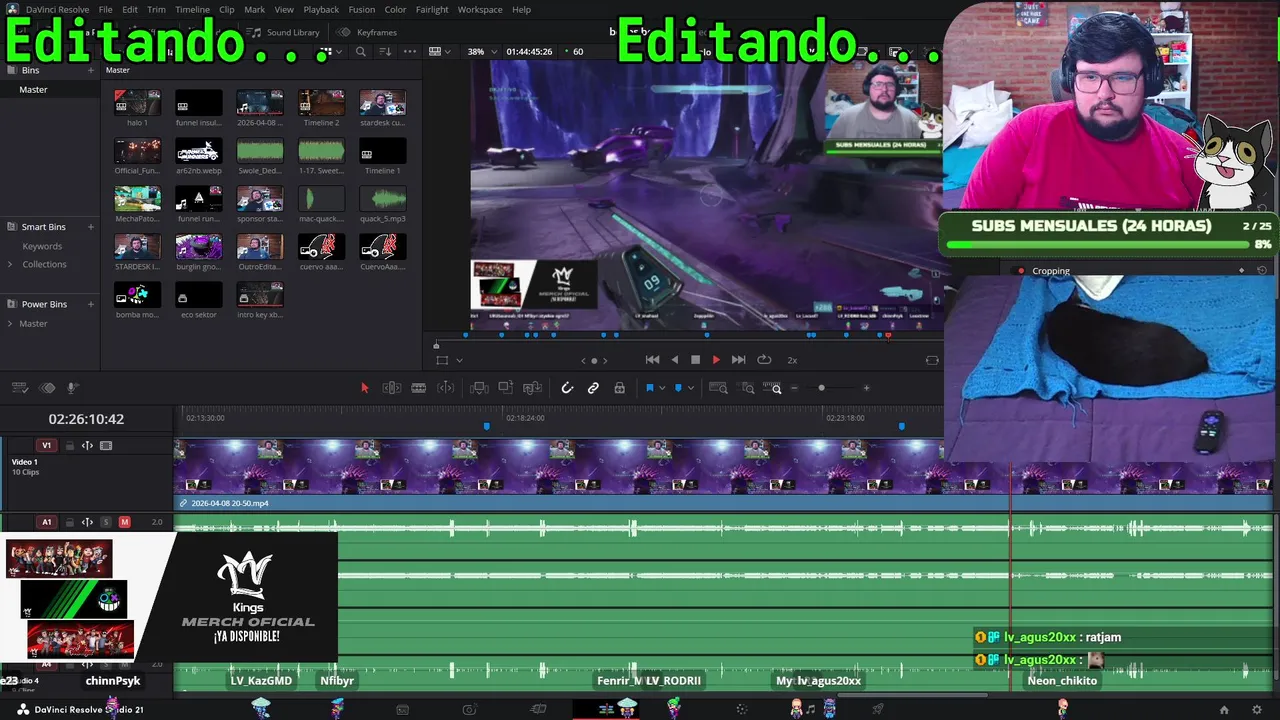This screenshot has height=720, width=1280.
Task: Click the Detail Zoom icon
Action: click(x=748, y=388)
